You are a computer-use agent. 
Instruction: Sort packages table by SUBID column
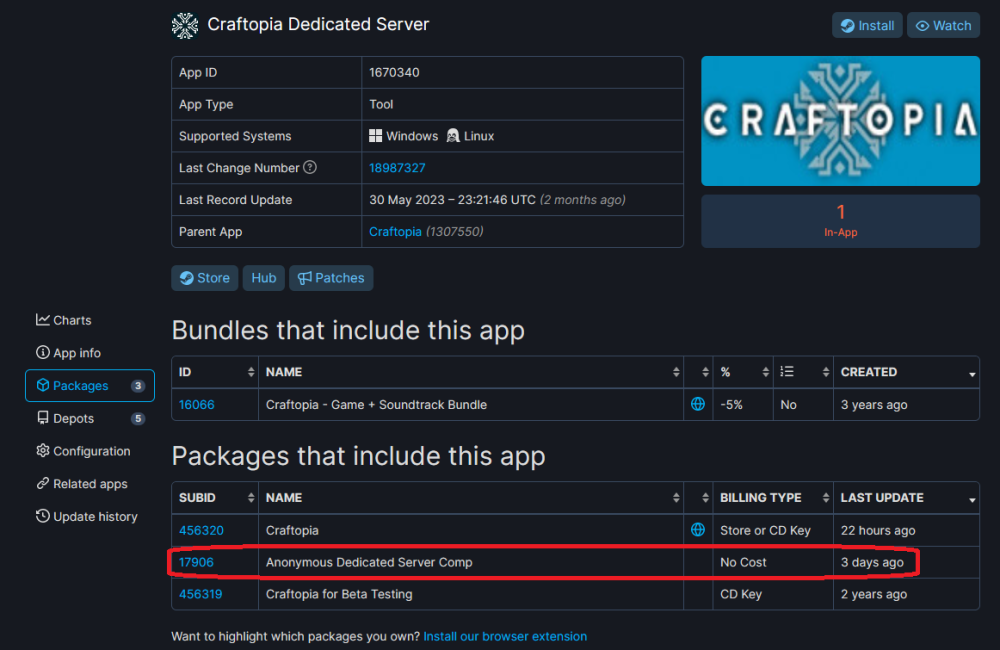click(215, 498)
